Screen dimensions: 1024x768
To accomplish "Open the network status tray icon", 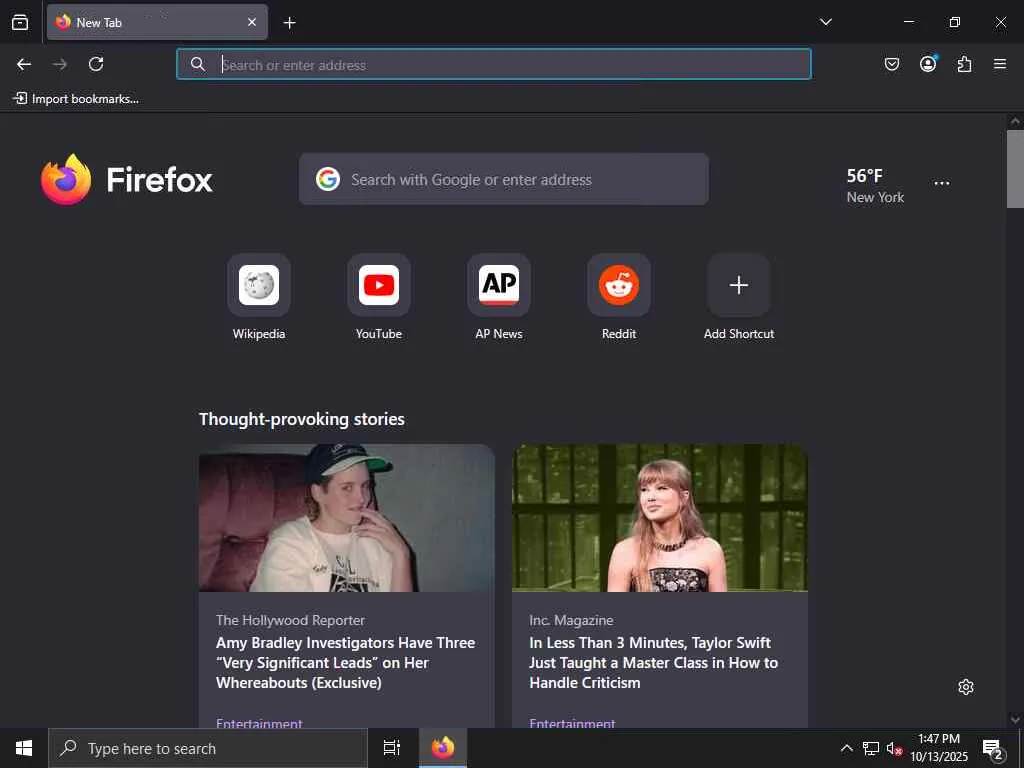I will (x=871, y=748).
